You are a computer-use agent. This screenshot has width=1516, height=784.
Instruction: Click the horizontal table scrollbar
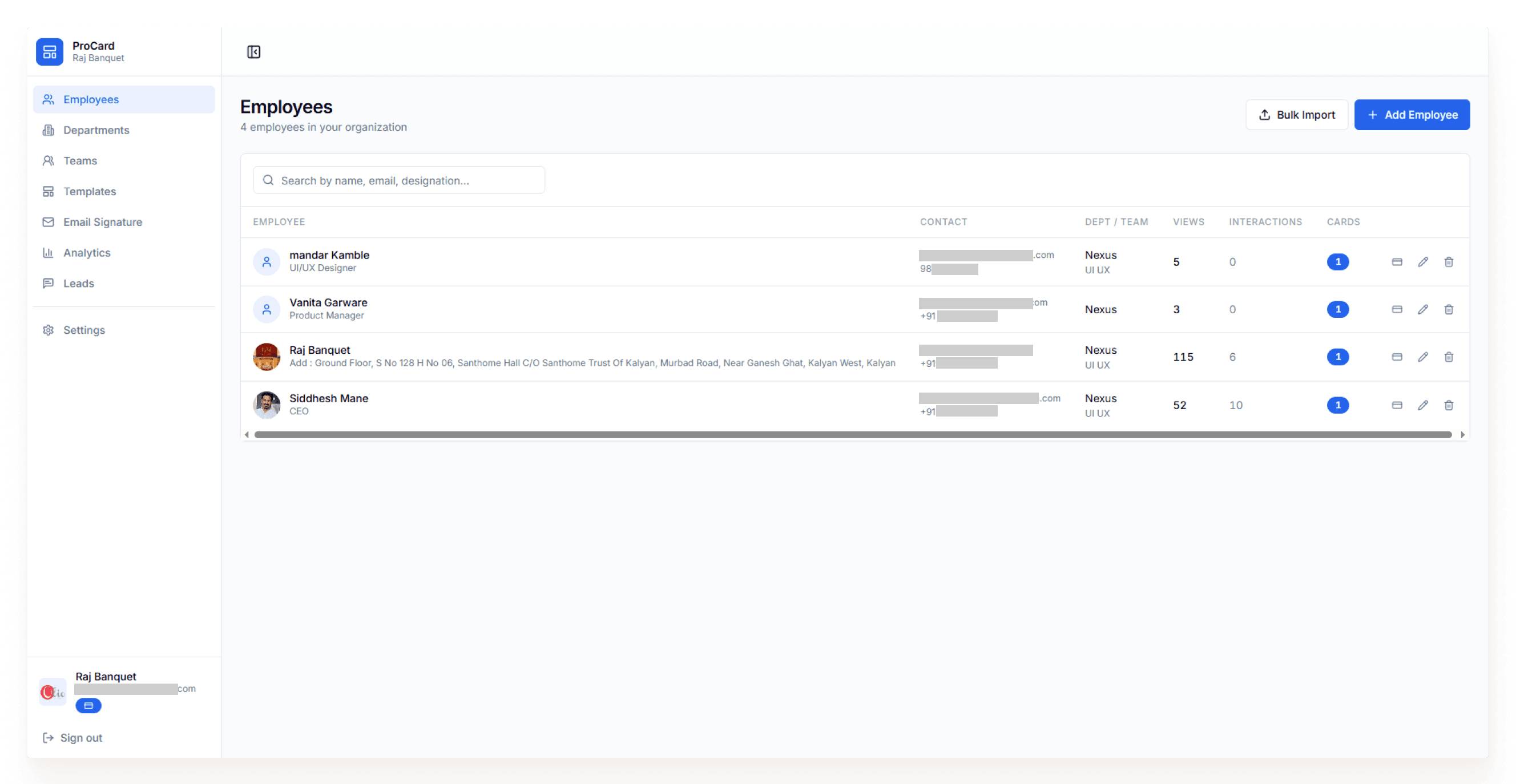853,435
